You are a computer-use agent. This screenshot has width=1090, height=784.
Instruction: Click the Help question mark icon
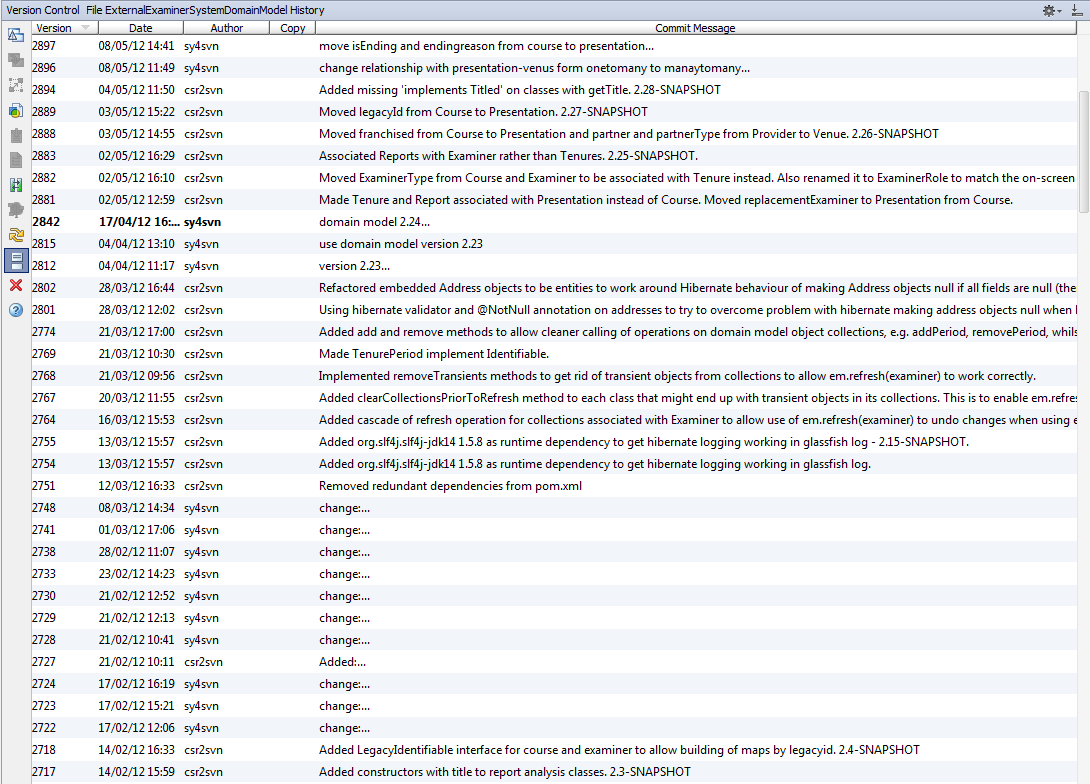click(15, 310)
